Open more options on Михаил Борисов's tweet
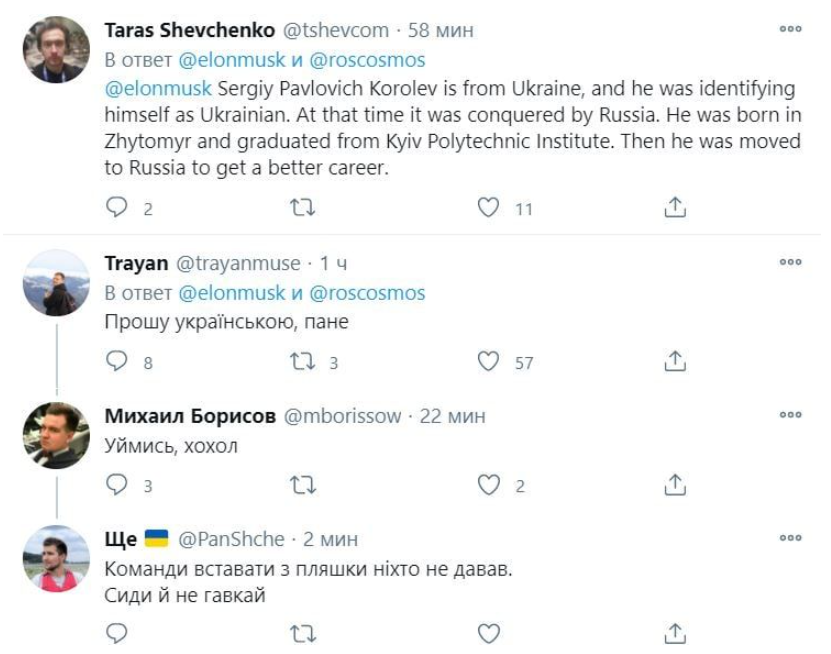This screenshot has height=654, width=831. [x=790, y=415]
